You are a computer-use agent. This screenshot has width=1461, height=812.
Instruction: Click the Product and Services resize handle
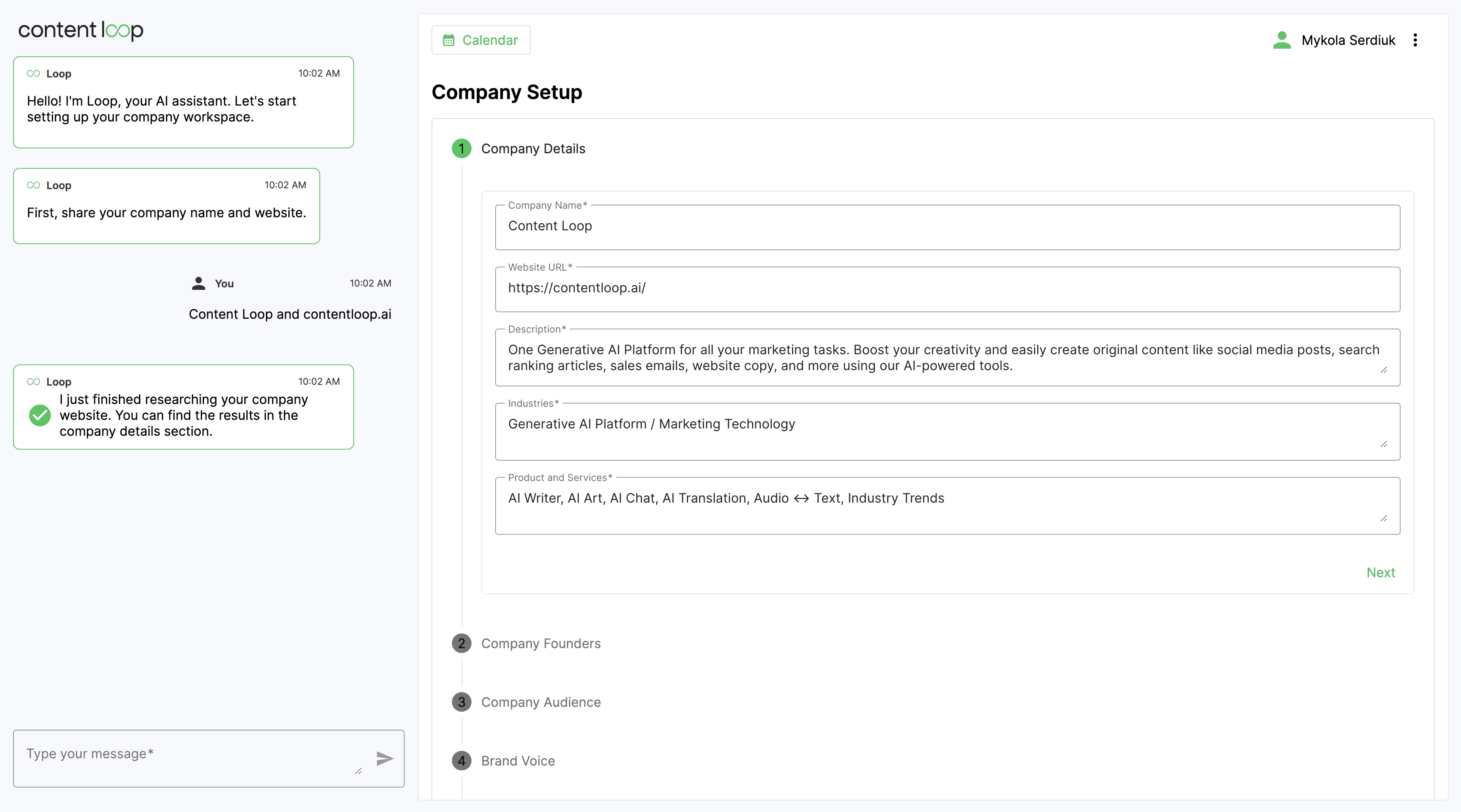(x=1384, y=519)
